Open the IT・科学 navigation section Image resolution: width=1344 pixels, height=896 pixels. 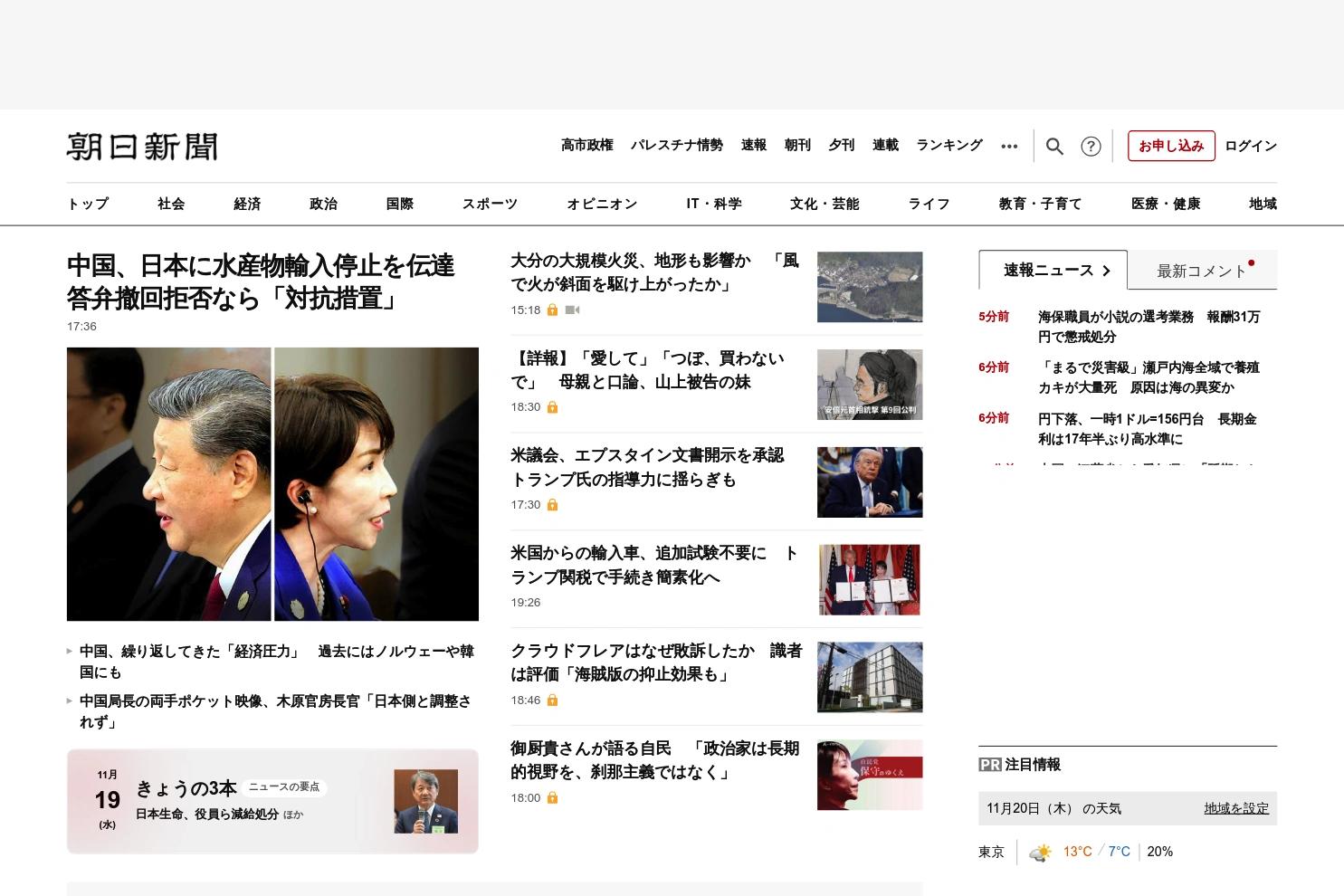coord(714,204)
